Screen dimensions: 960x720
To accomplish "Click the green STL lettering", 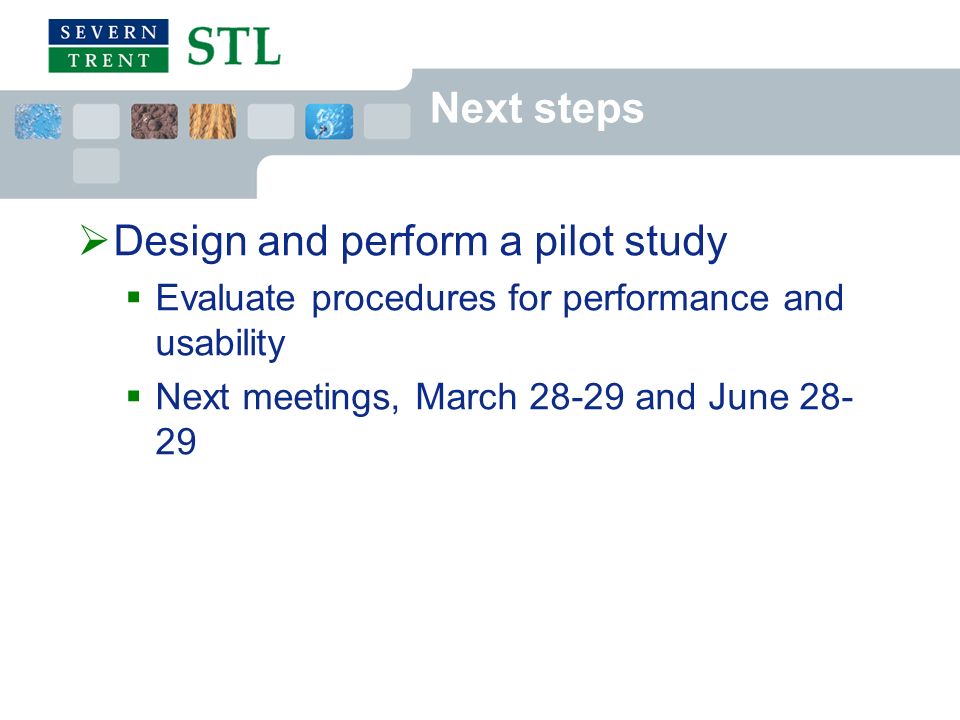I will (234, 47).
